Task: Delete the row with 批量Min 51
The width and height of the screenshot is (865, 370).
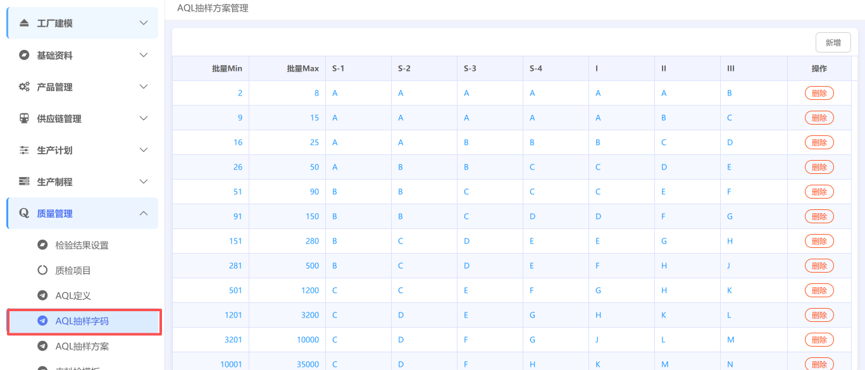Action: (x=819, y=192)
